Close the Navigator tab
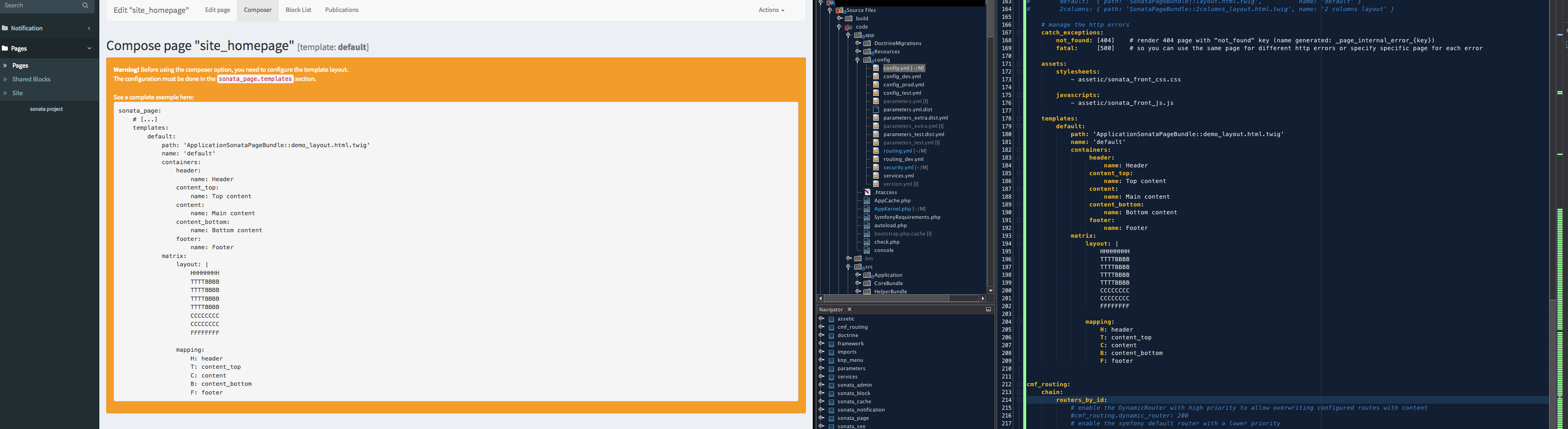Screen dimensions: 1568x429 click(850, 310)
